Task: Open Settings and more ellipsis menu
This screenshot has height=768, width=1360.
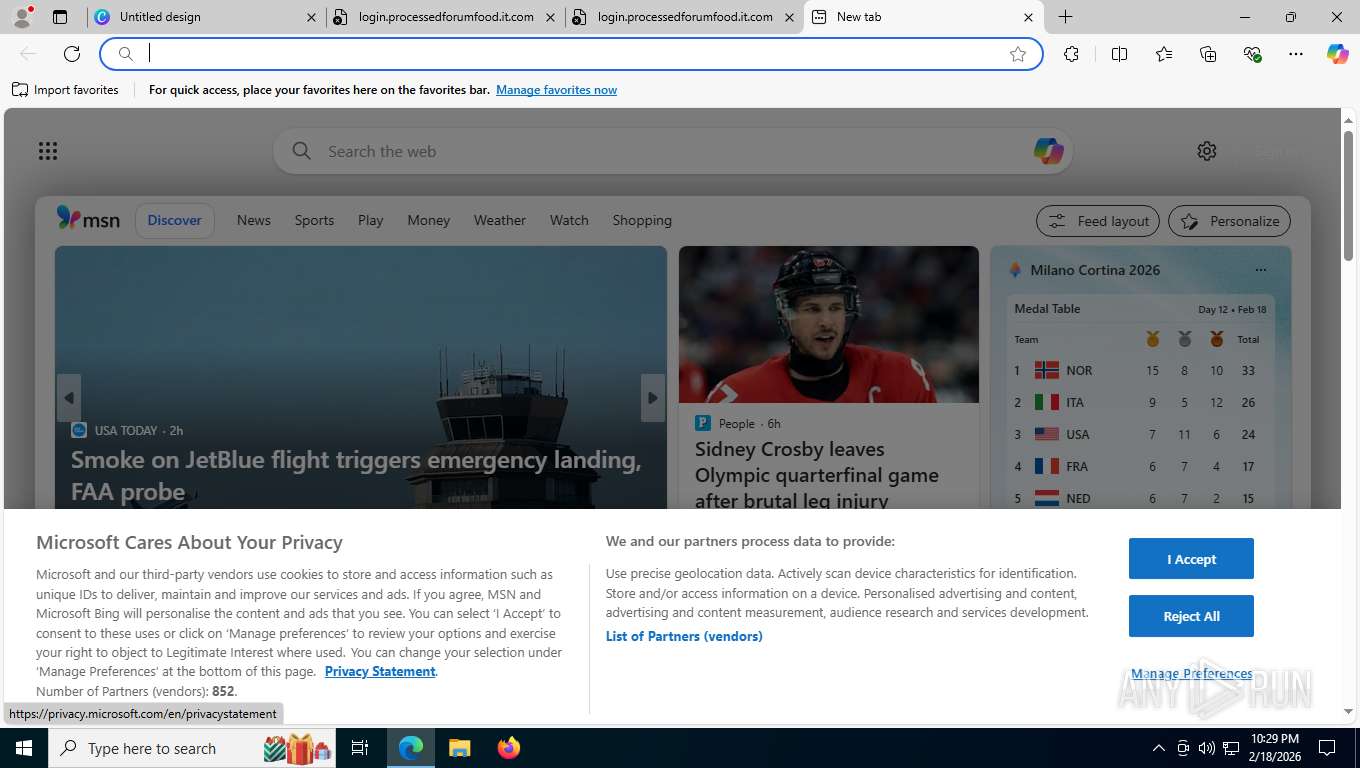Action: point(1296,54)
